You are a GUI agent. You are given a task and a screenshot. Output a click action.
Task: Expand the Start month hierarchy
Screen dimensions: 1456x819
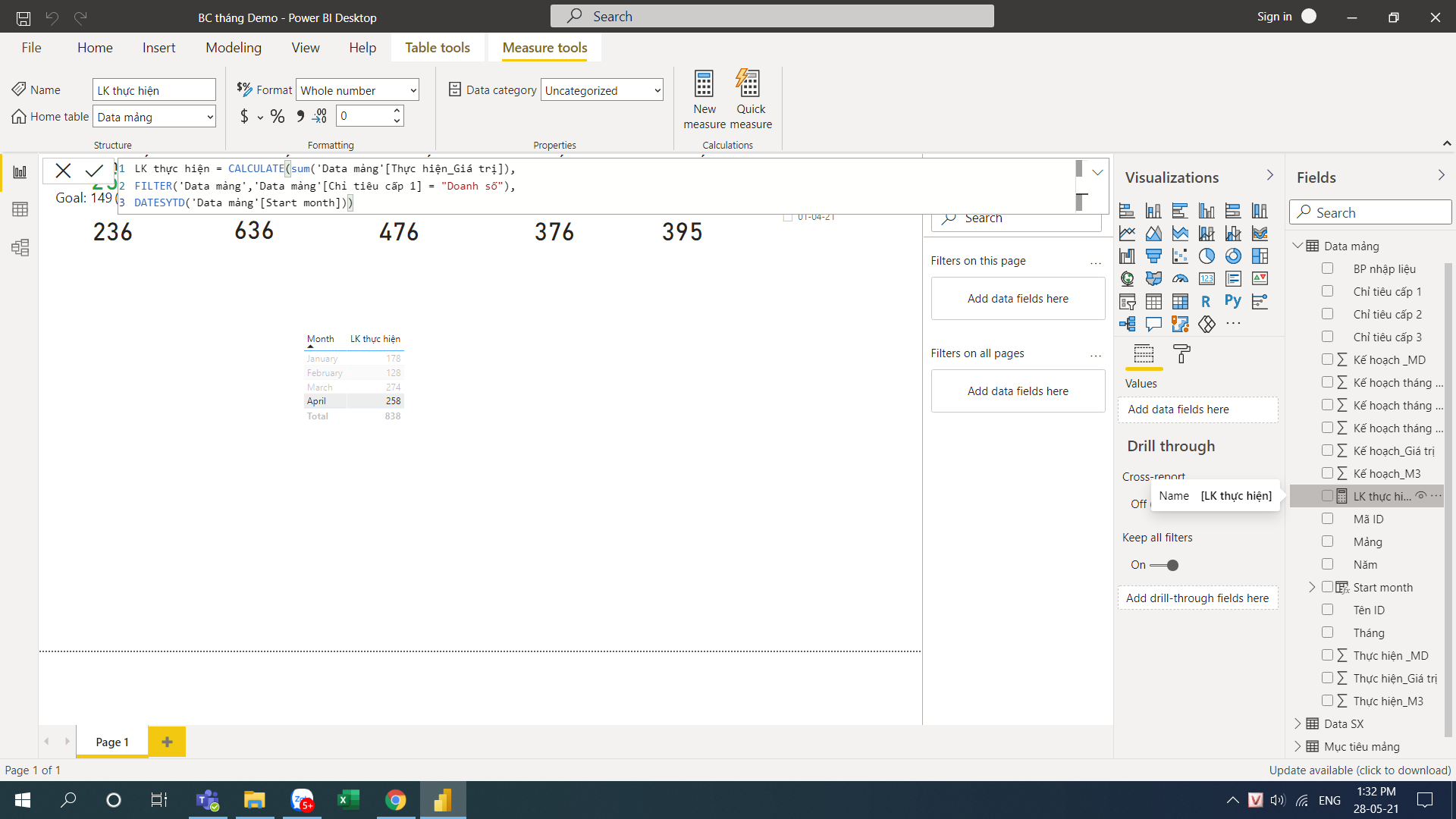tap(1312, 587)
